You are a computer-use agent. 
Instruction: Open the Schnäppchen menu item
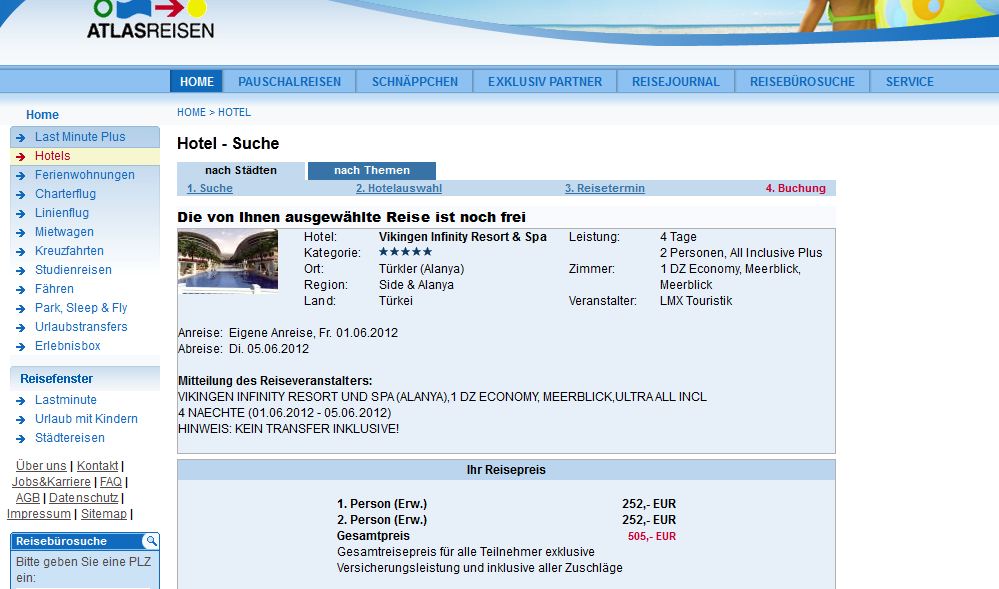click(x=414, y=82)
